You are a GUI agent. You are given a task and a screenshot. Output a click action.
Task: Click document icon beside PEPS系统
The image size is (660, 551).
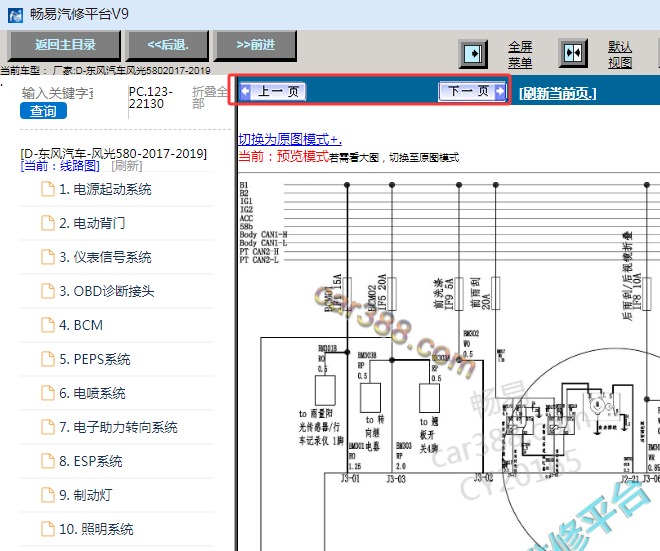click(x=48, y=359)
